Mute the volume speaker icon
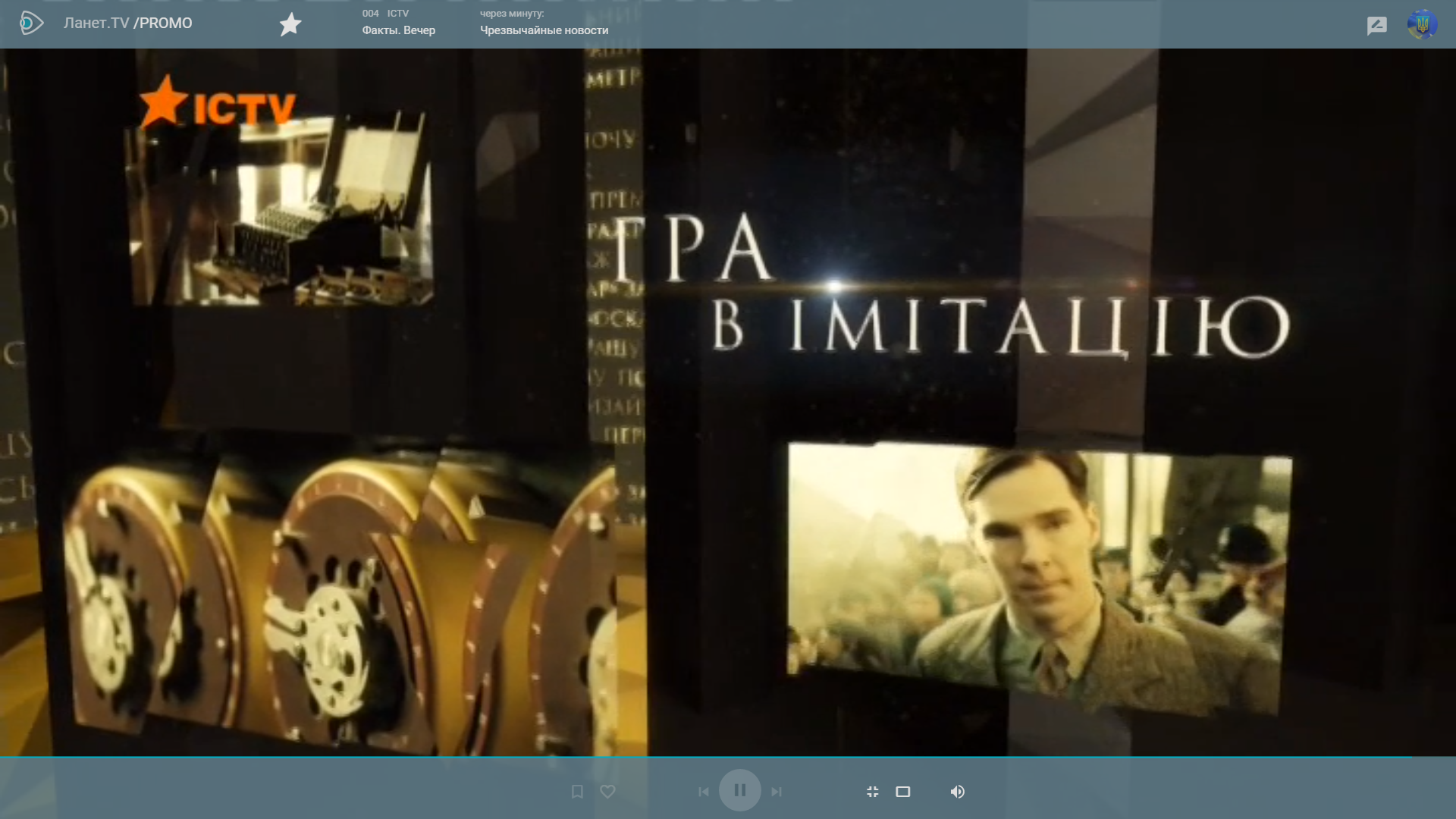This screenshot has height=819, width=1456. pos(957,792)
